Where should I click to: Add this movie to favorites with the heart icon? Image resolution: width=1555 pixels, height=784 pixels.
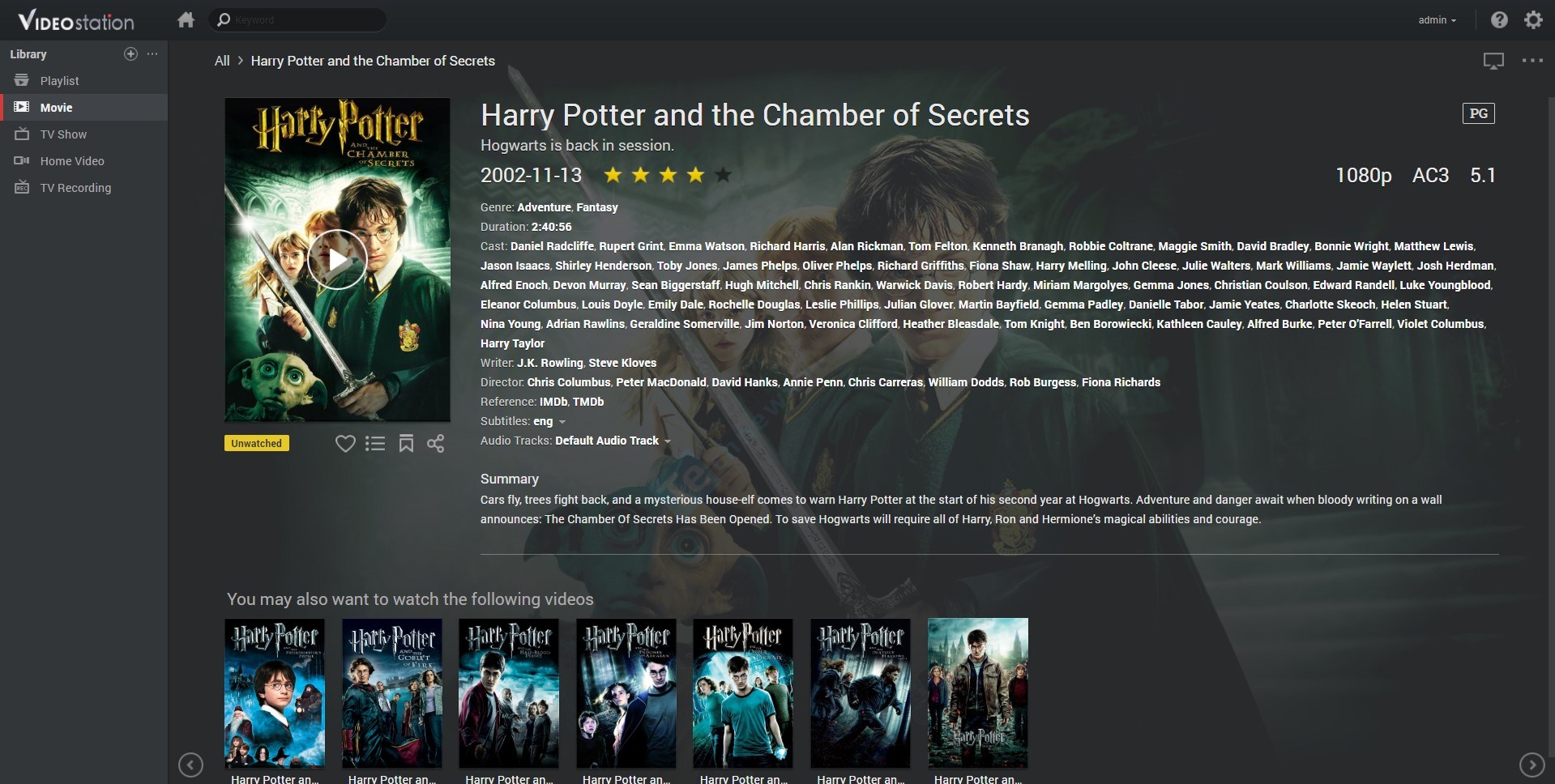(345, 443)
